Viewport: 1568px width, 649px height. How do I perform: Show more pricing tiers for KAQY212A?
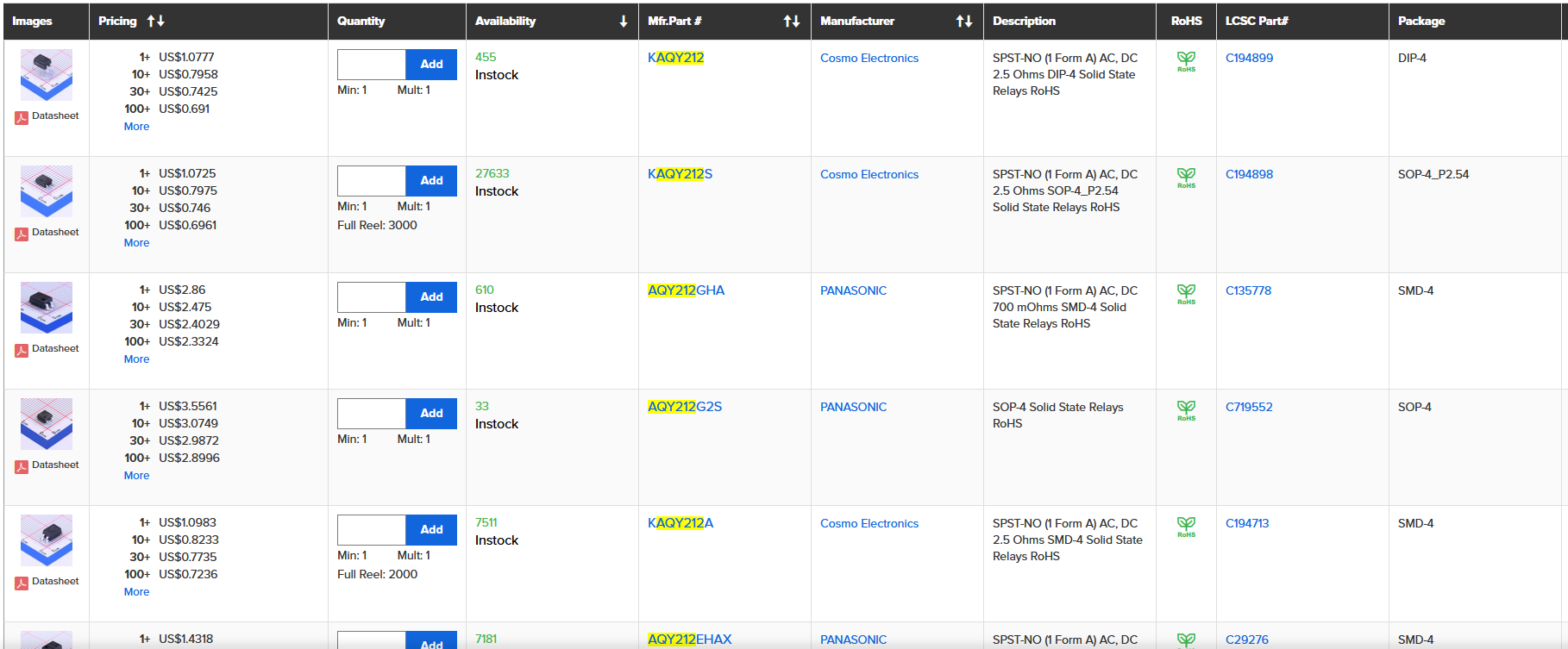click(x=136, y=592)
